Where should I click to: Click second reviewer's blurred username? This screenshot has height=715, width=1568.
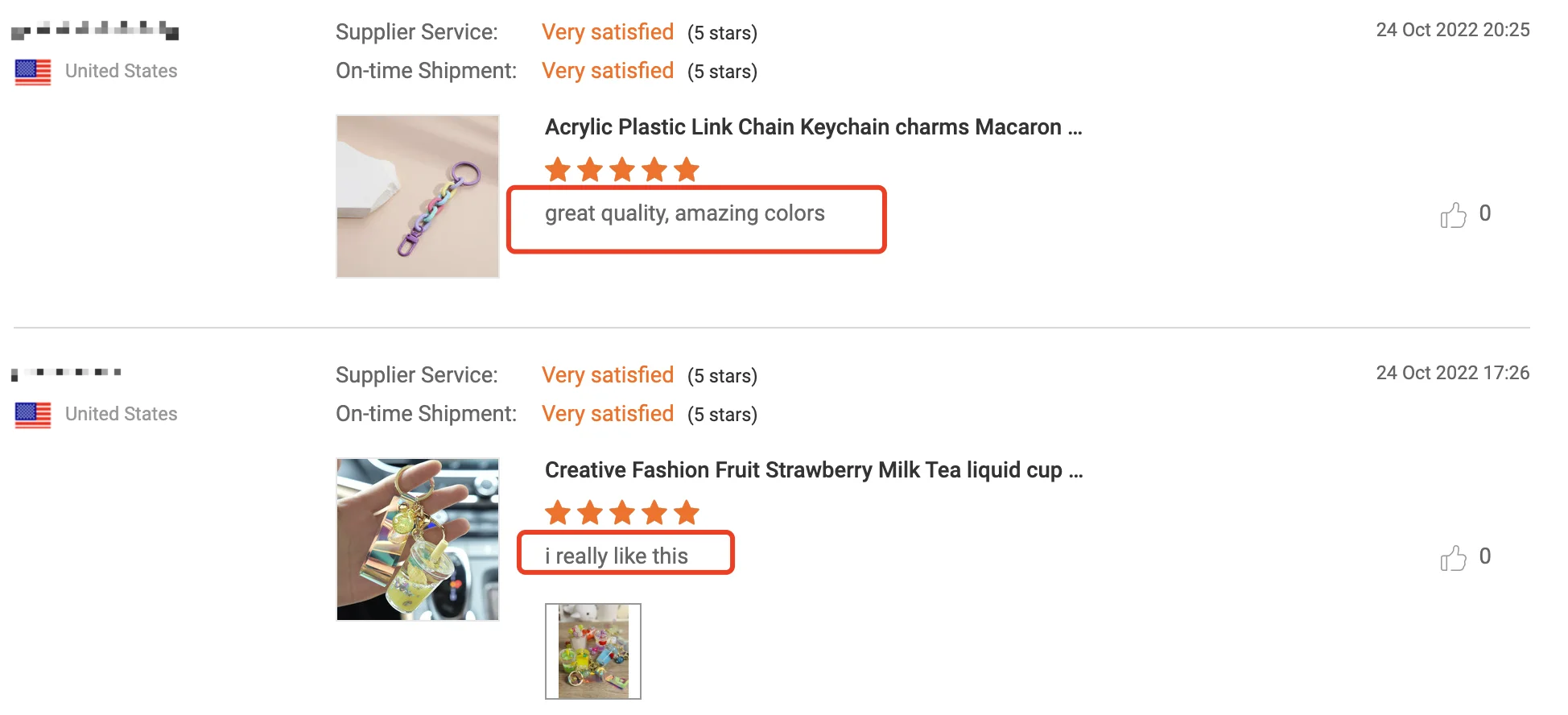[x=67, y=373]
